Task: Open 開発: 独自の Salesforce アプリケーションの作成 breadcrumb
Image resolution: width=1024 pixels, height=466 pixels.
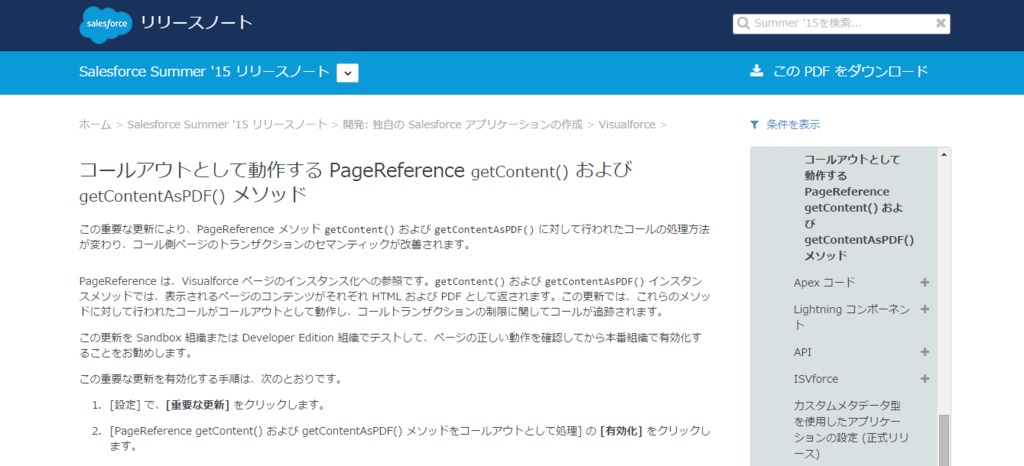Action: pos(462,124)
